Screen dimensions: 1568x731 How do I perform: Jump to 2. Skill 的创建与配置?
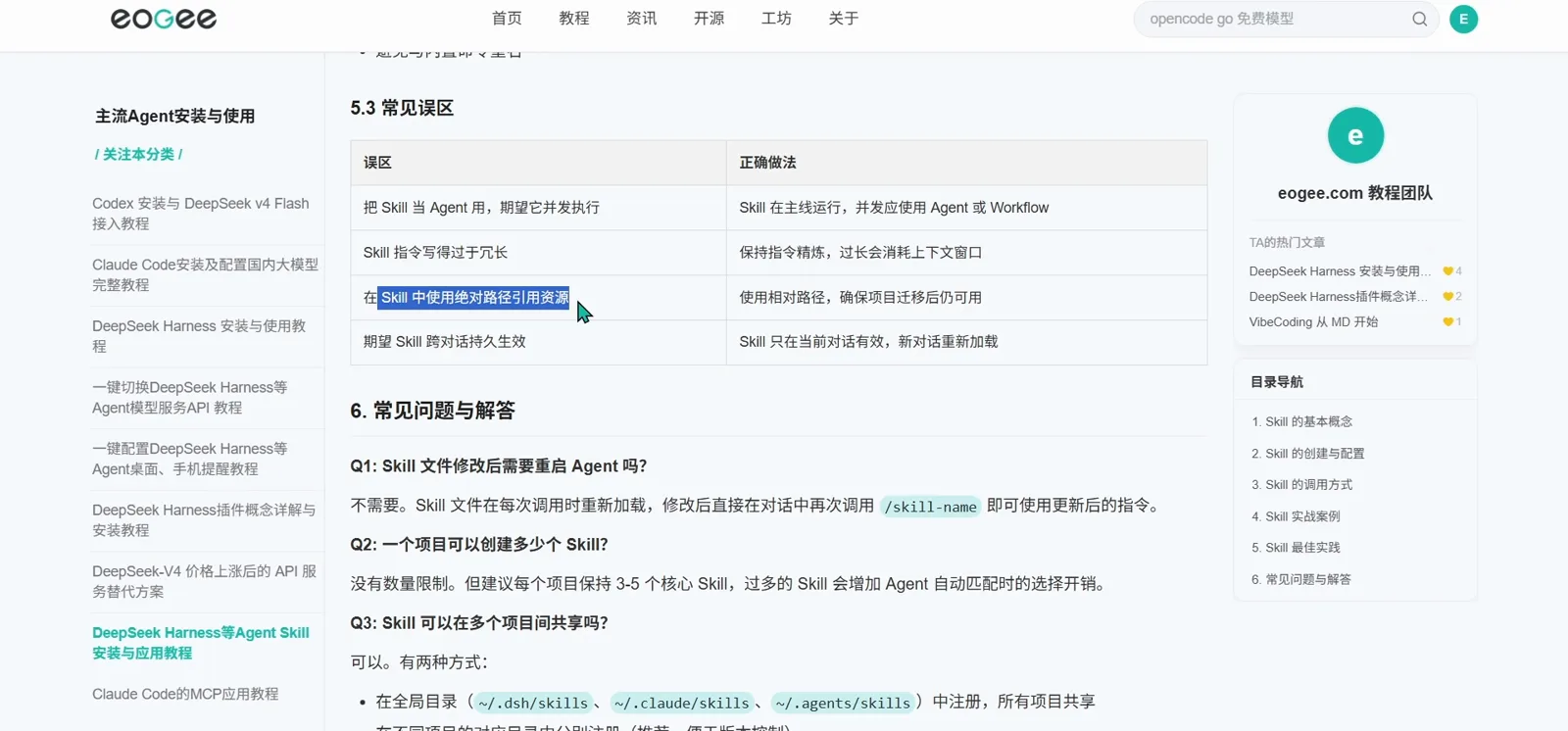tap(1307, 454)
